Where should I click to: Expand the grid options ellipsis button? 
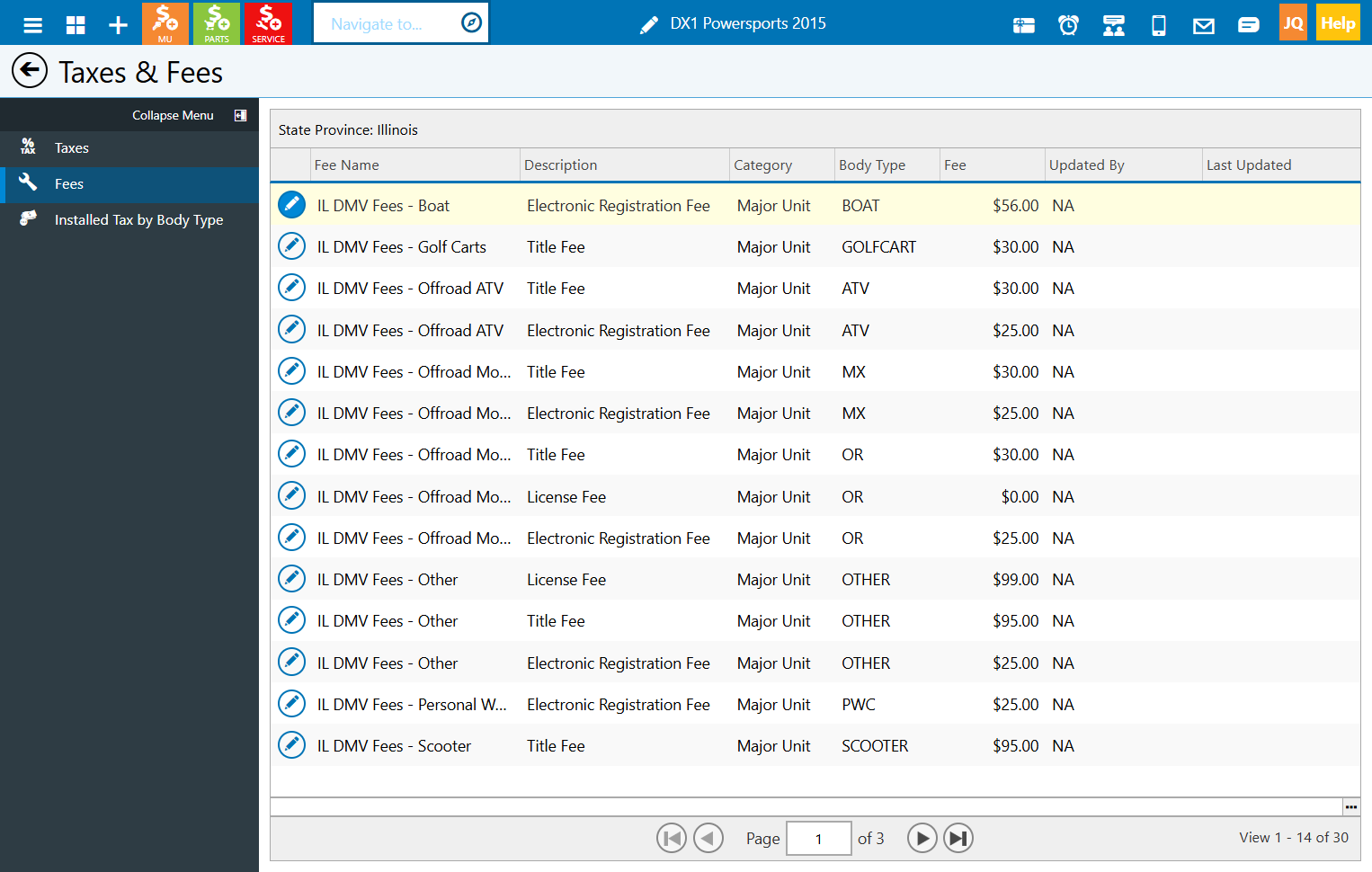click(1351, 806)
